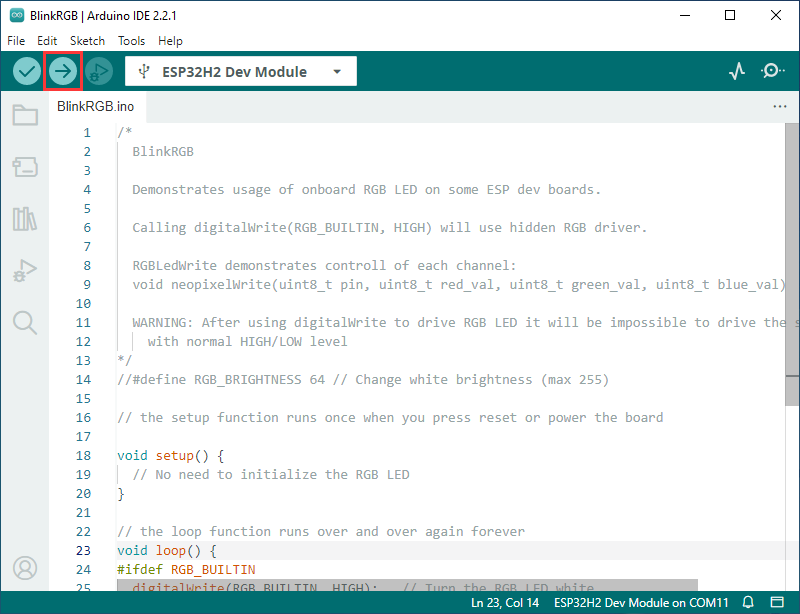Click '// No need to initialize the RGB LED'
This screenshot has height=614, width=800.
271,475
